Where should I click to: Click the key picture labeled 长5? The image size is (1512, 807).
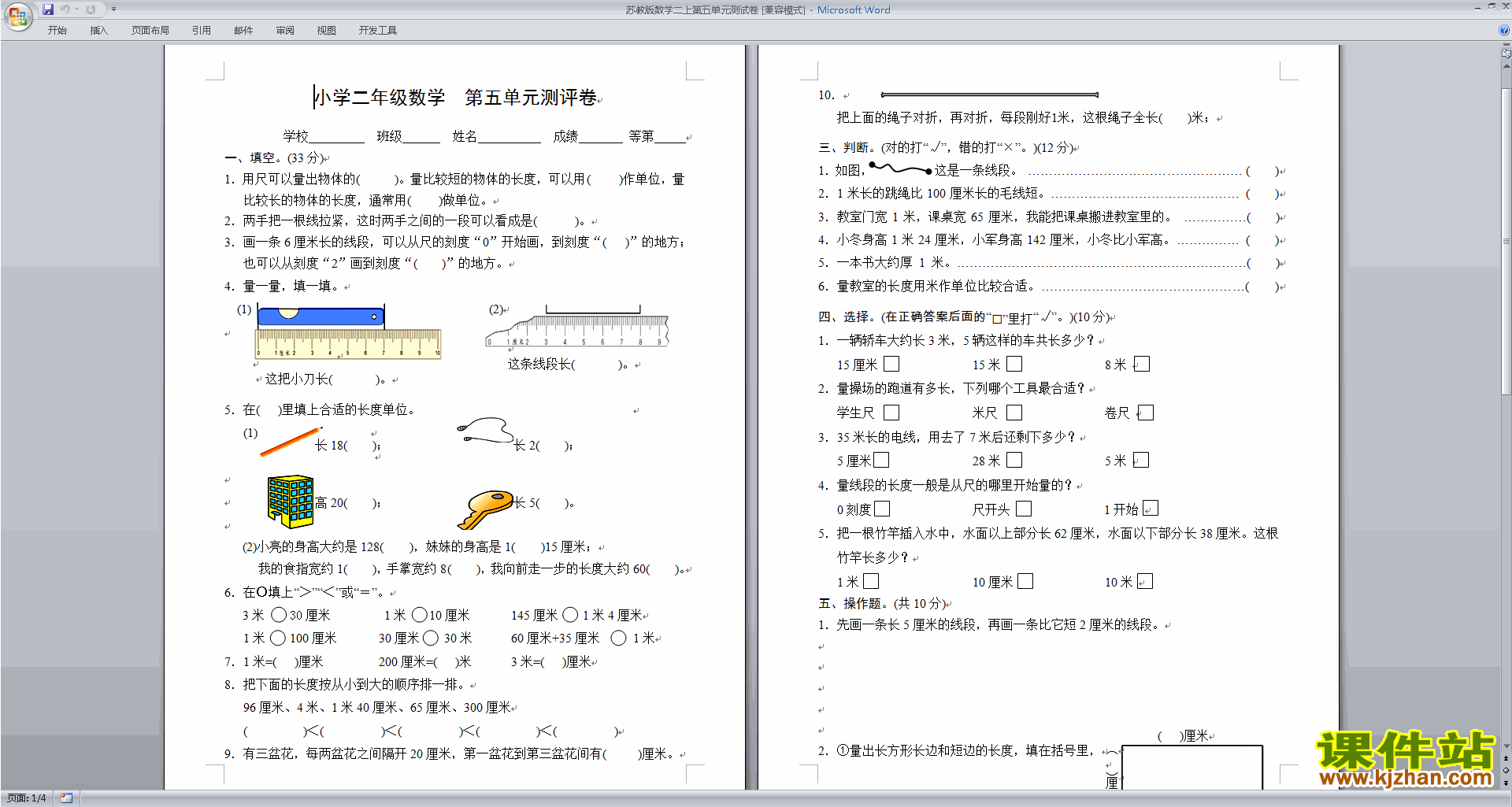(x=485, y=509)
